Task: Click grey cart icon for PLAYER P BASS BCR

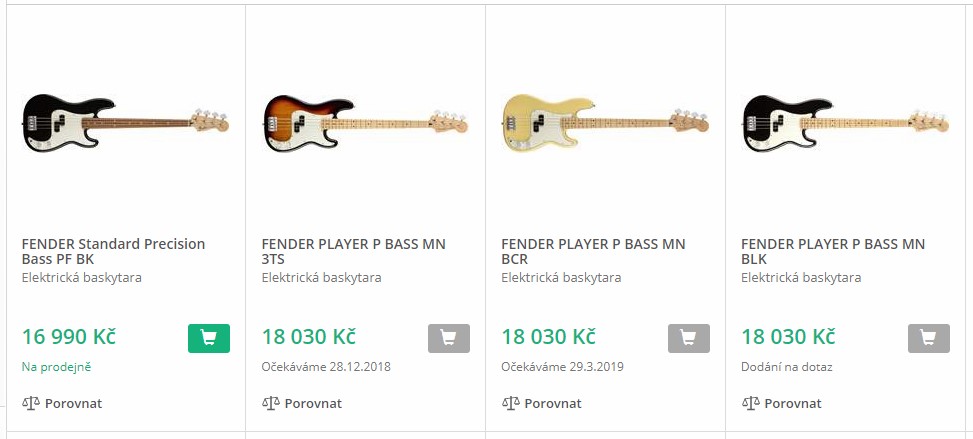Action: tap(689, 338)
